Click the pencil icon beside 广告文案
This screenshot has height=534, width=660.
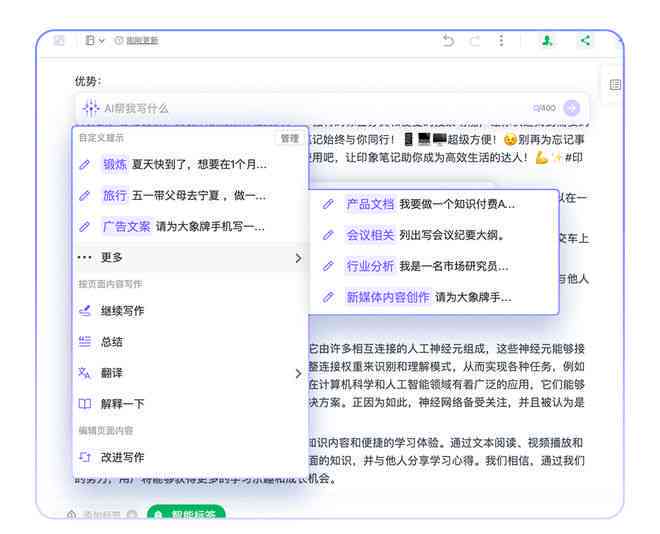pyautogui.click(x=85, y=227)
